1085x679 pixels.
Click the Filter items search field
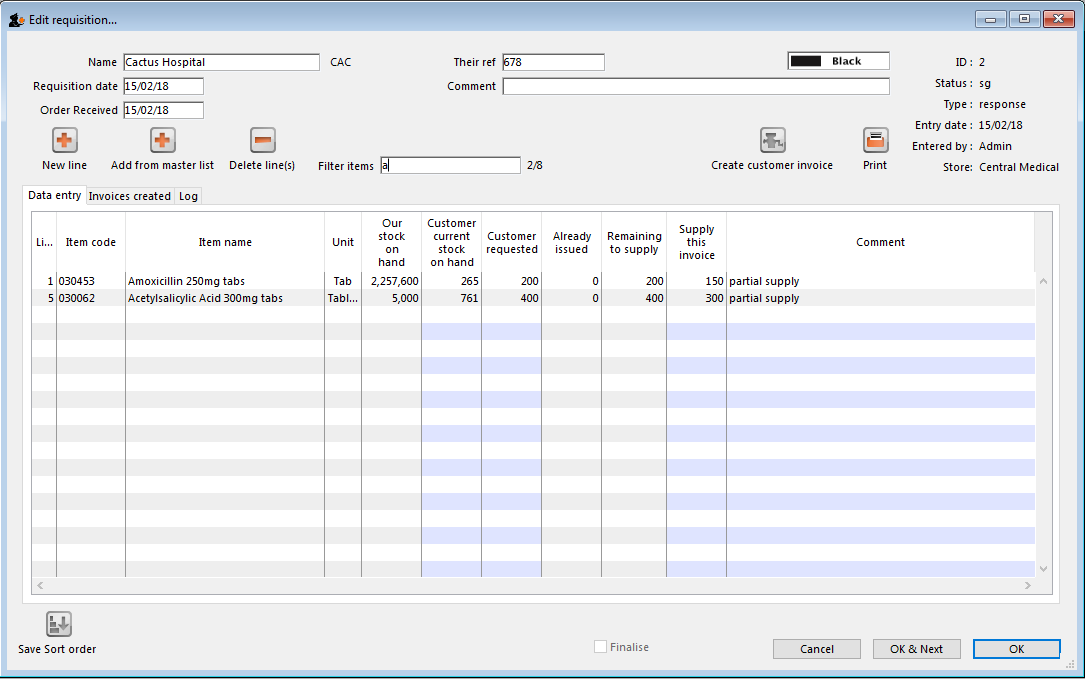(450, 165)
